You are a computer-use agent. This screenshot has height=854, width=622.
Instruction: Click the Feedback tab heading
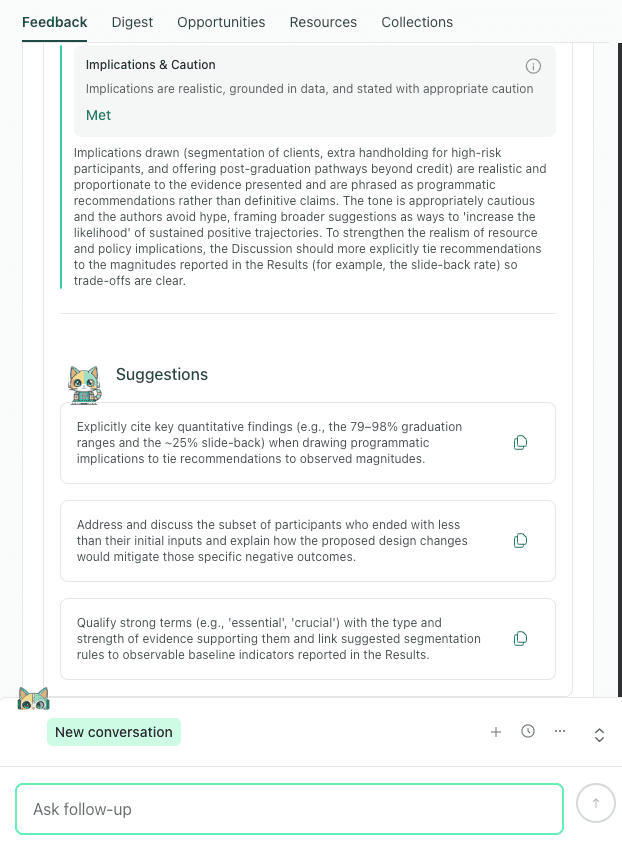click(x=54, y=22)
